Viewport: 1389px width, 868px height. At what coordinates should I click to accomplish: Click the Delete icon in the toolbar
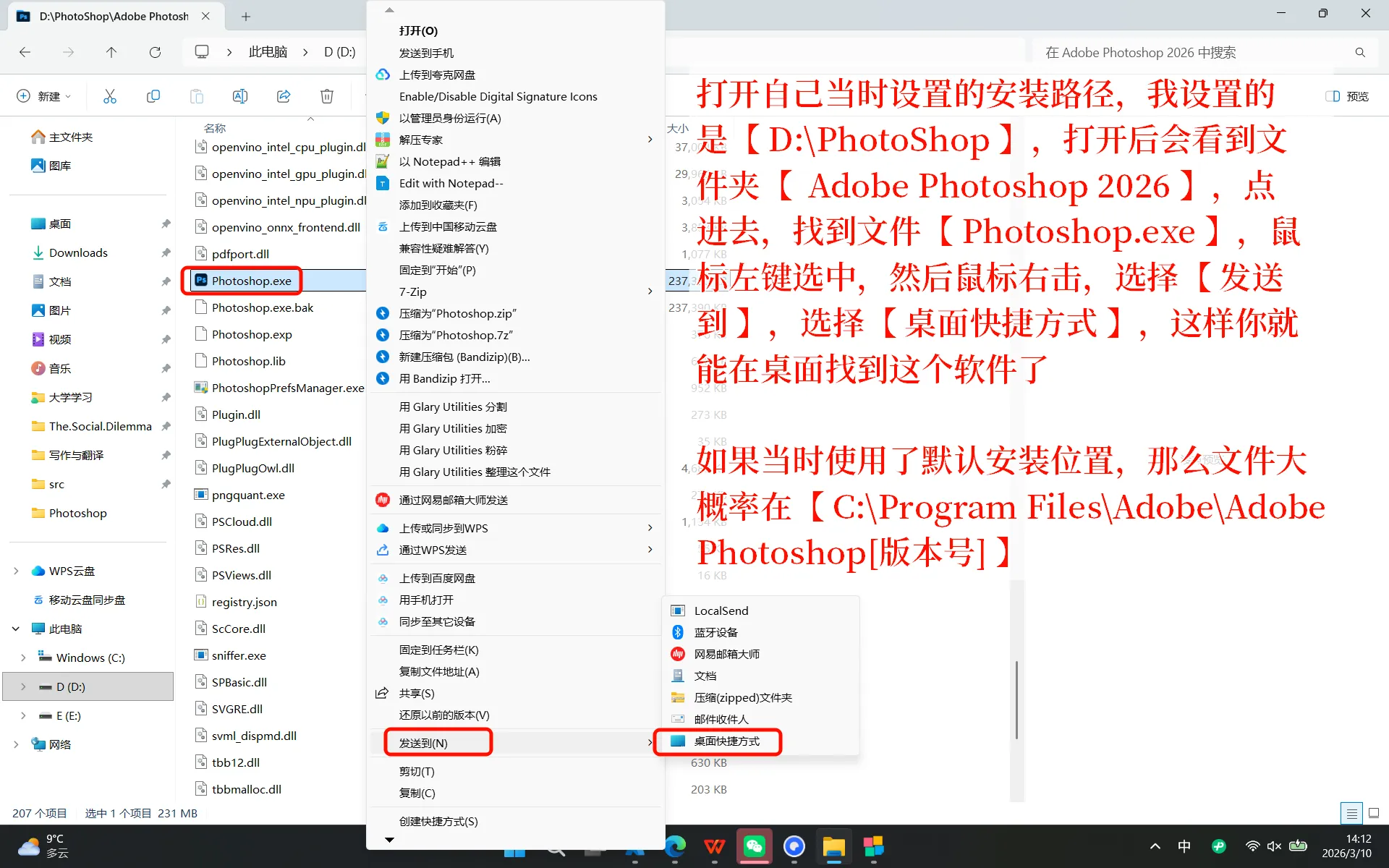326,95
